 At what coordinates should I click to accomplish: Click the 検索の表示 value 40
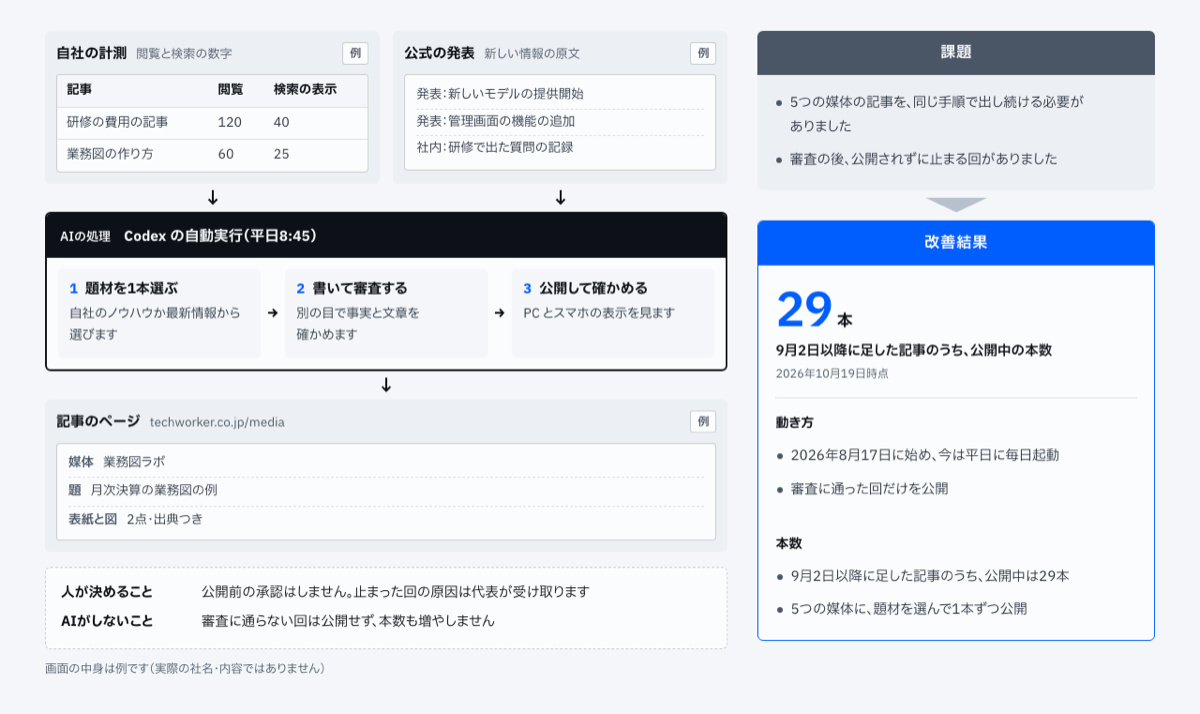pos(281,122)
